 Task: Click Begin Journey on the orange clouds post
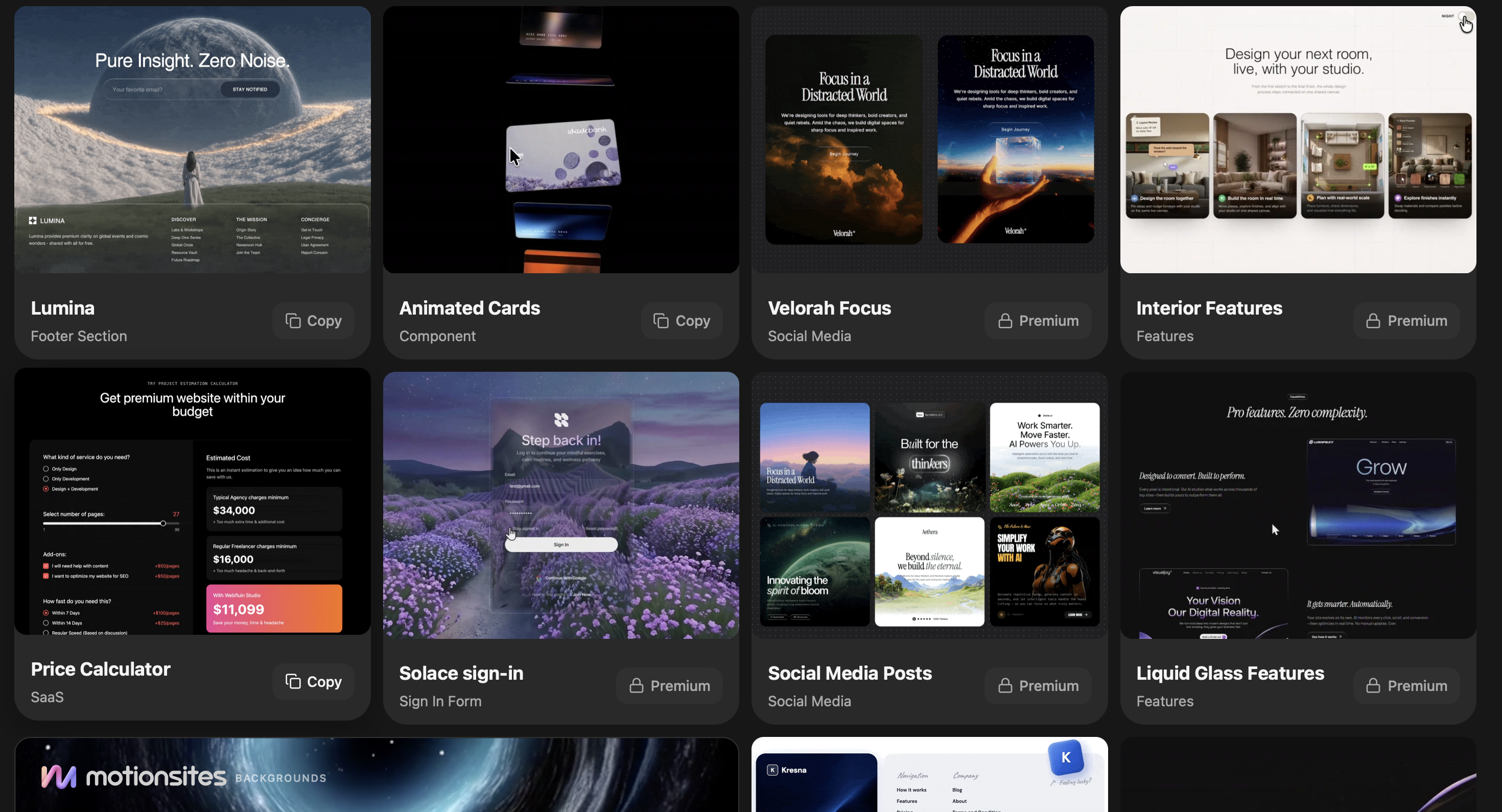(843, 154)
